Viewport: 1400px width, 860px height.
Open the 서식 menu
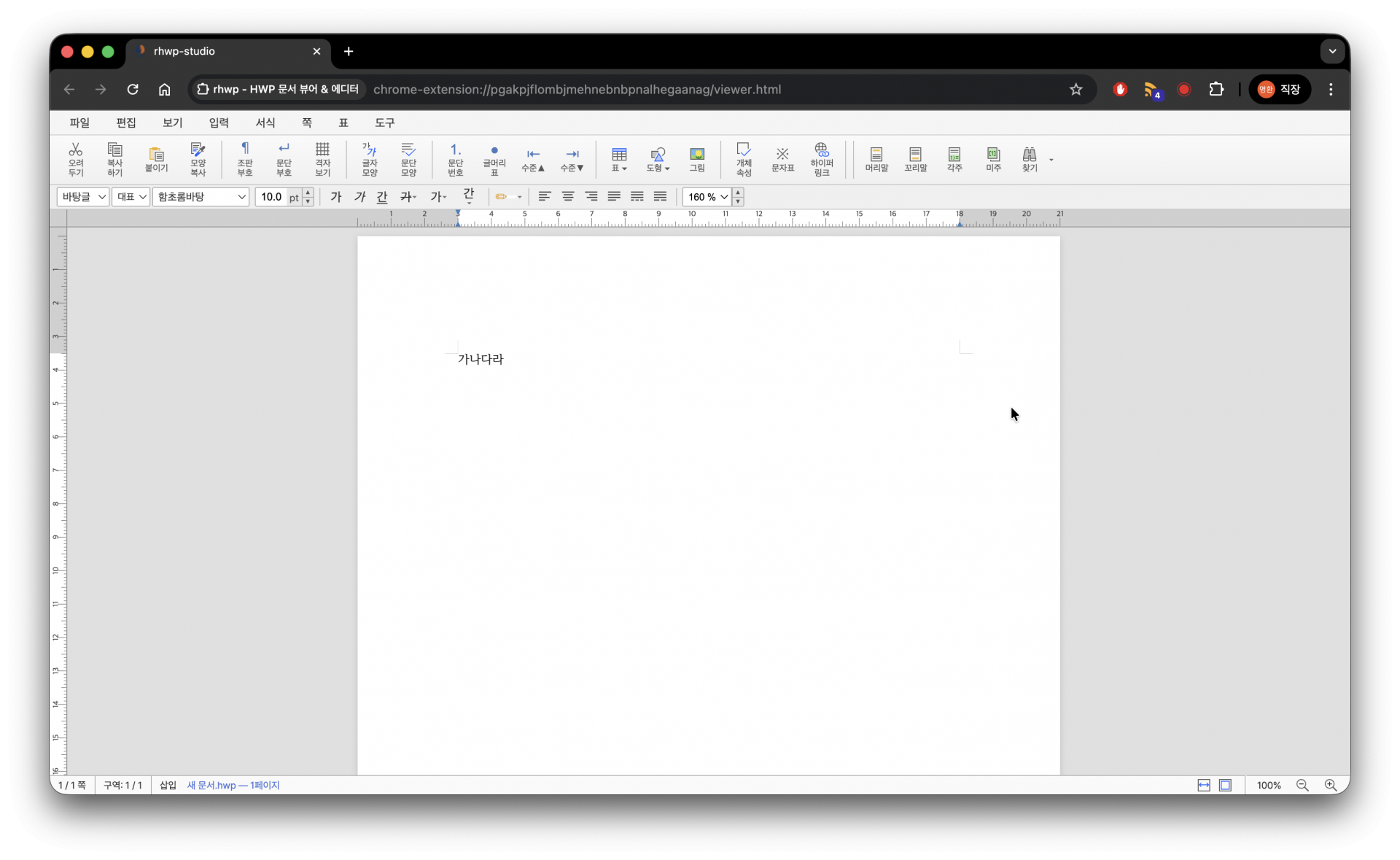[x=265, y=123]
